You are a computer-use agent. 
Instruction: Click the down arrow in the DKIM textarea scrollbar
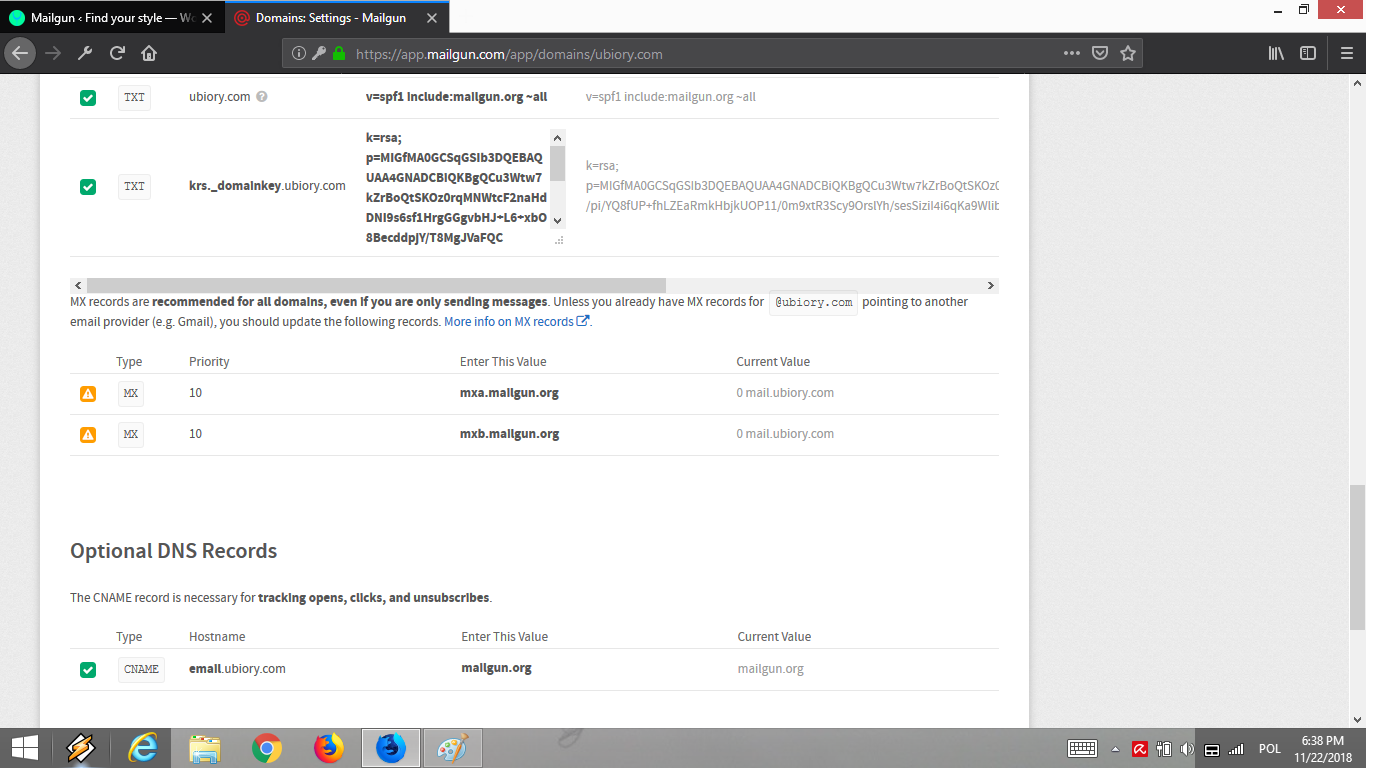[558, 221]
